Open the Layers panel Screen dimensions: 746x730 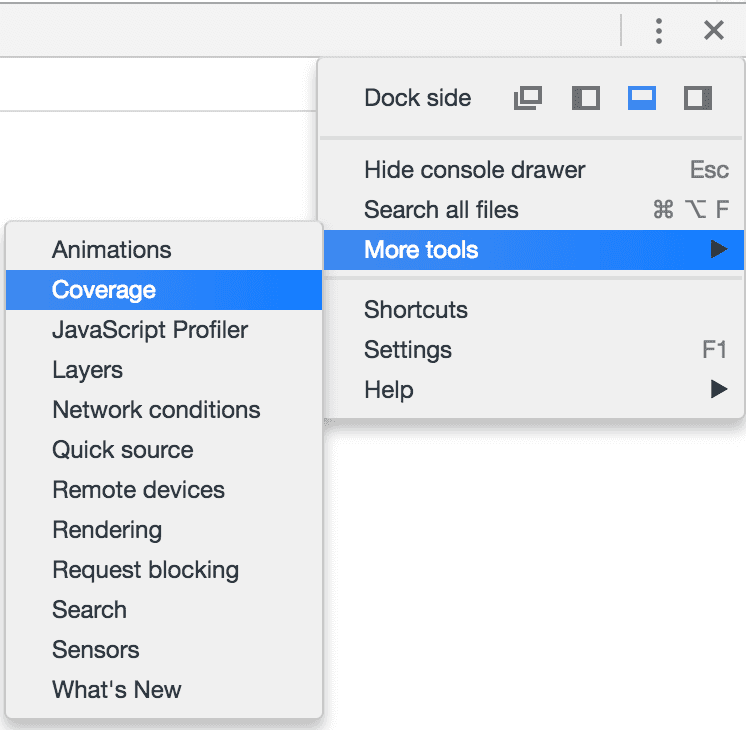click(88, 370)
